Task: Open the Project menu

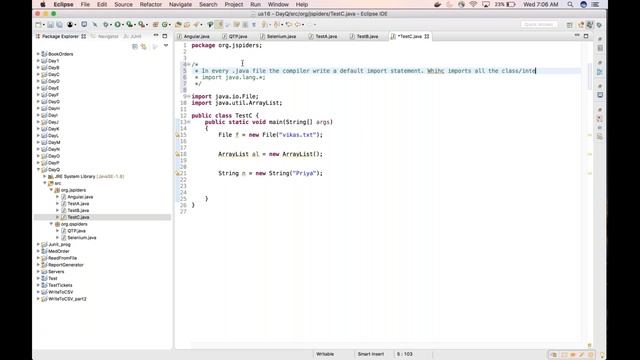Action: (x=233, y=4)
